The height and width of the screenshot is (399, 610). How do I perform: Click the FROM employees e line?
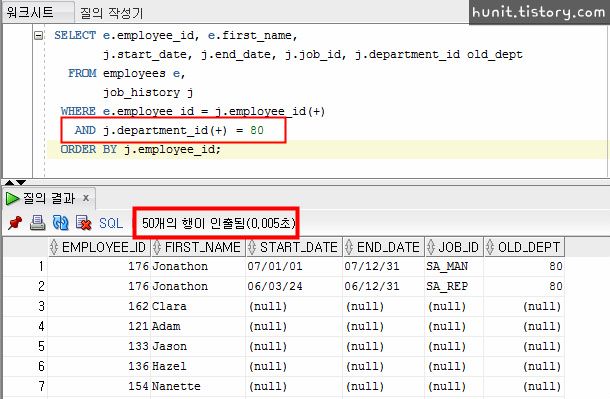pos(126,74)
